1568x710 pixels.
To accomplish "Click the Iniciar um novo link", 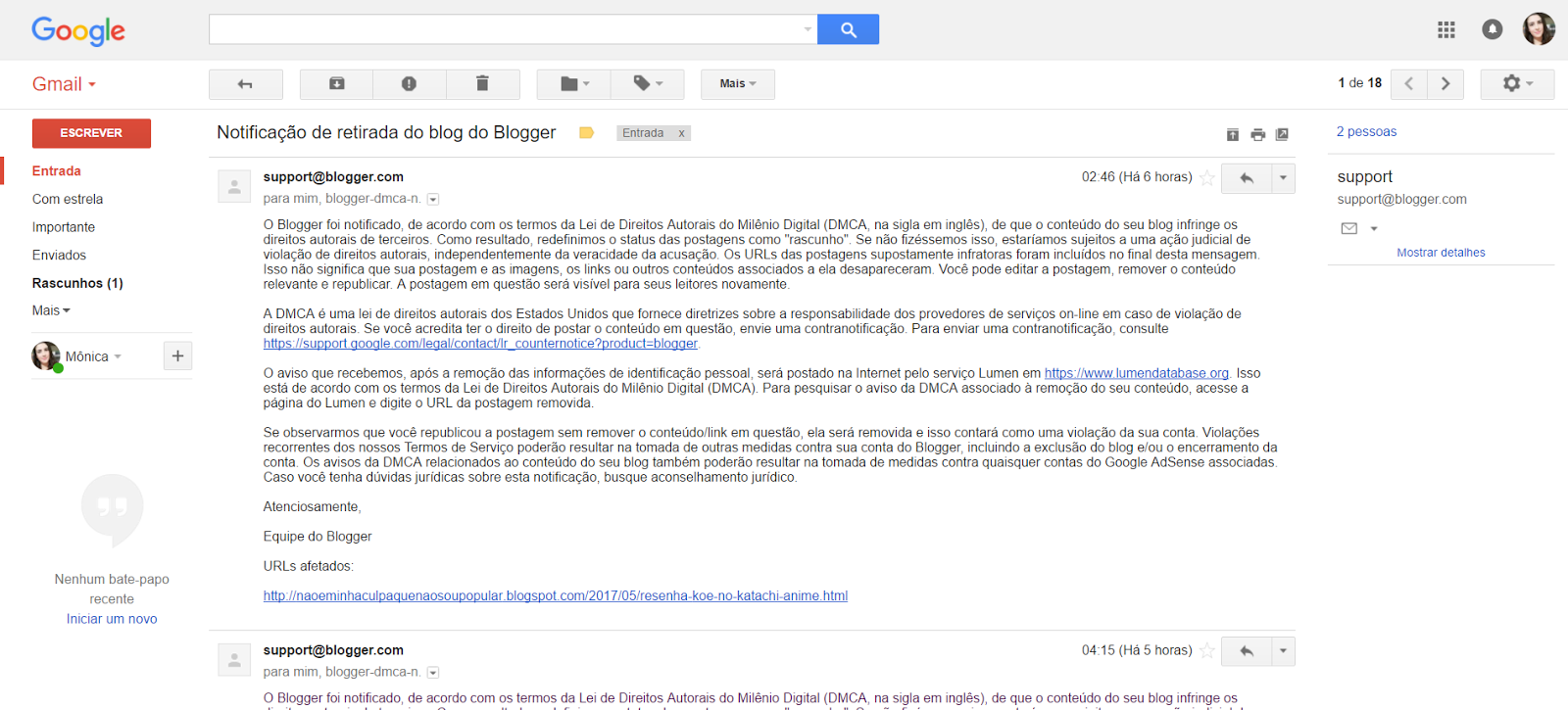I will (x=112, y=619).
